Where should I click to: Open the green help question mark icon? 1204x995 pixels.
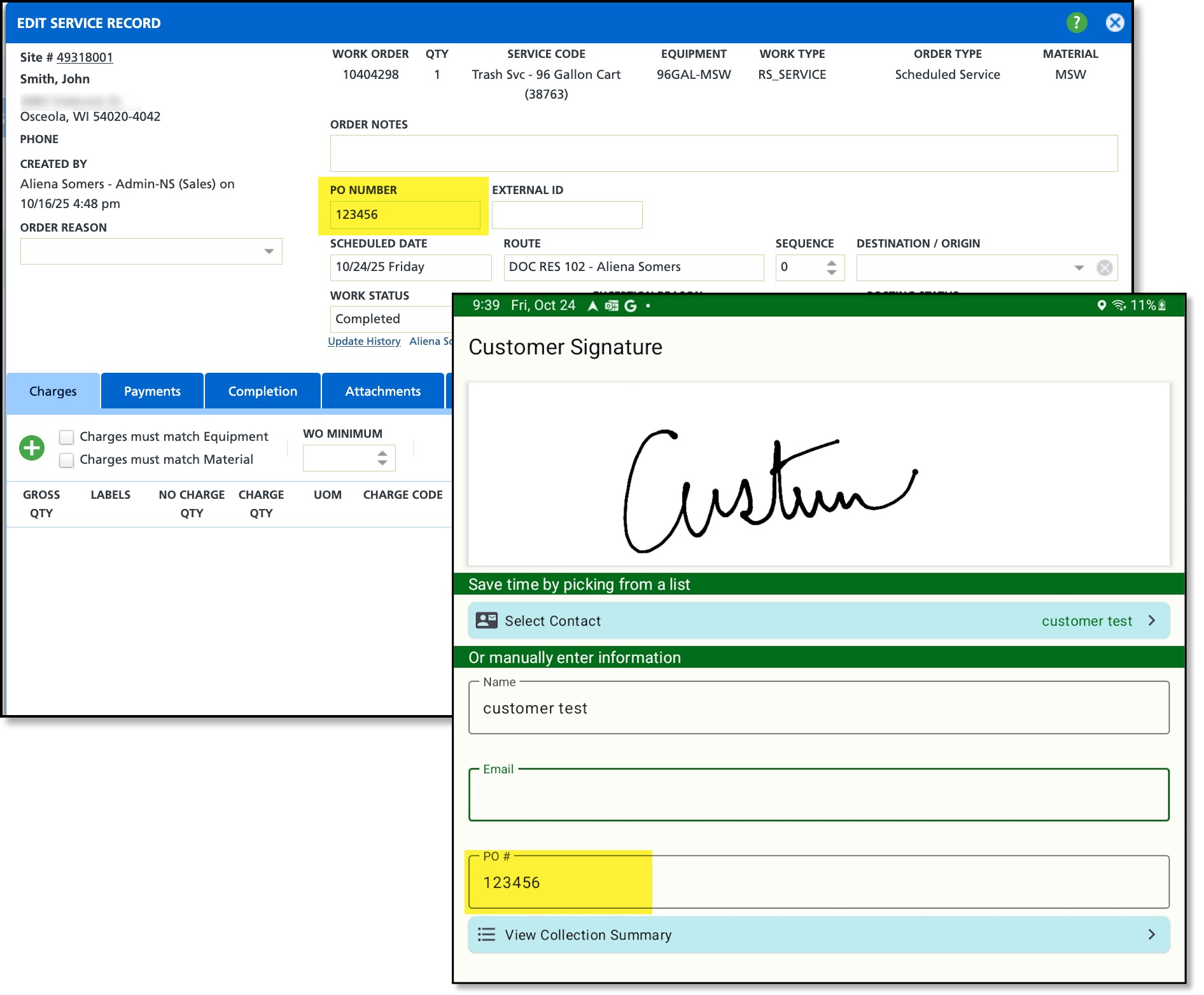coord(1076,23)
